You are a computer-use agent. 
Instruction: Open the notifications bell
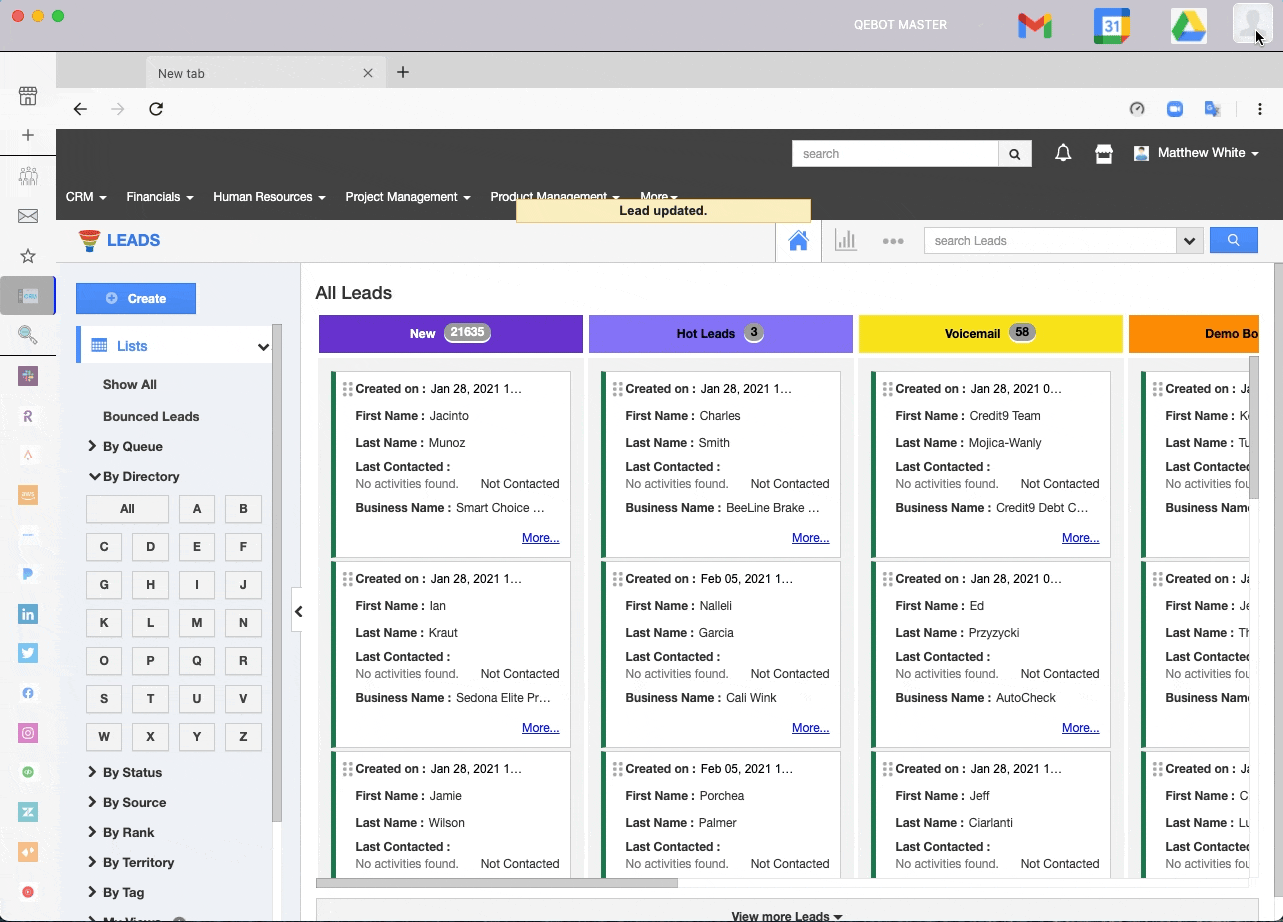1063,153
